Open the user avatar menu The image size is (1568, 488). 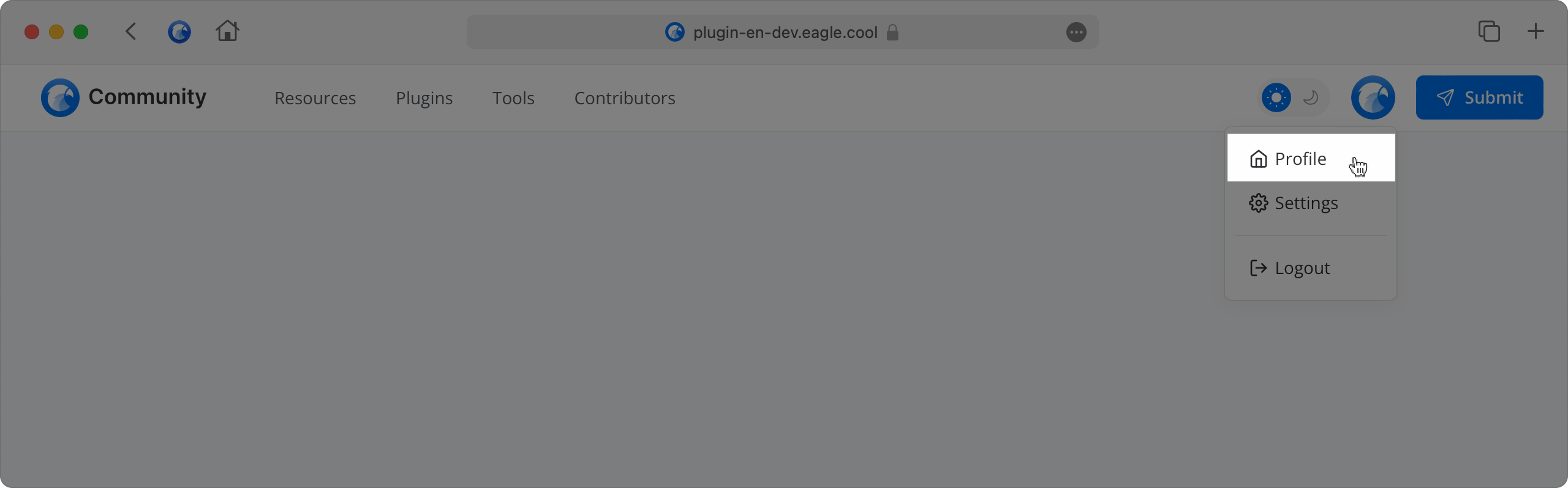pyautogui.click(x=1373, y=97)
